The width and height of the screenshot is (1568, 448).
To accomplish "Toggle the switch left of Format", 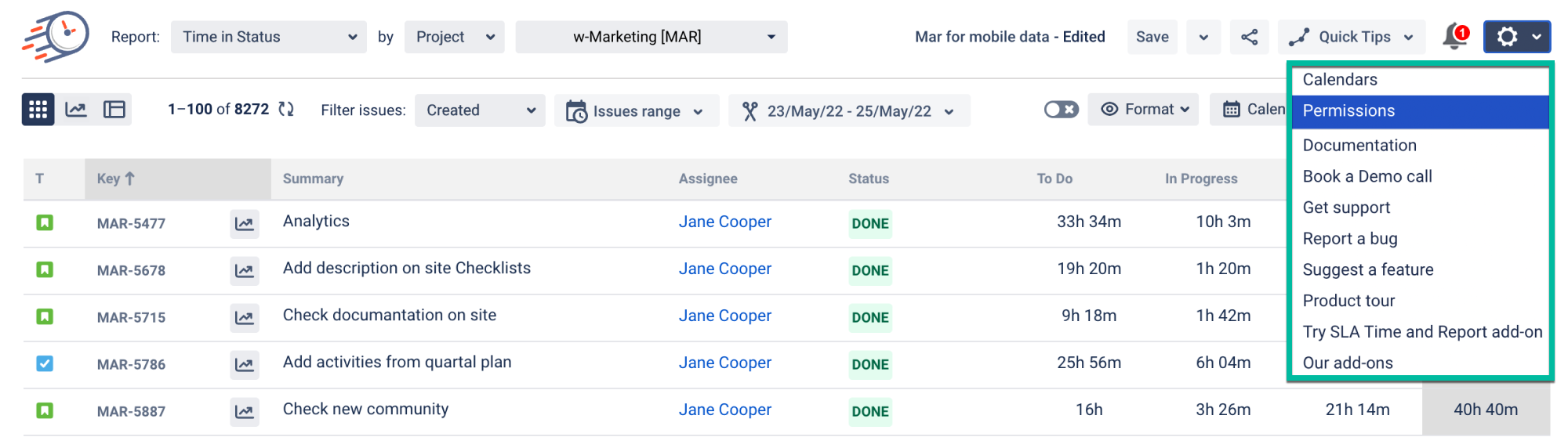I will pos(1062,110).
